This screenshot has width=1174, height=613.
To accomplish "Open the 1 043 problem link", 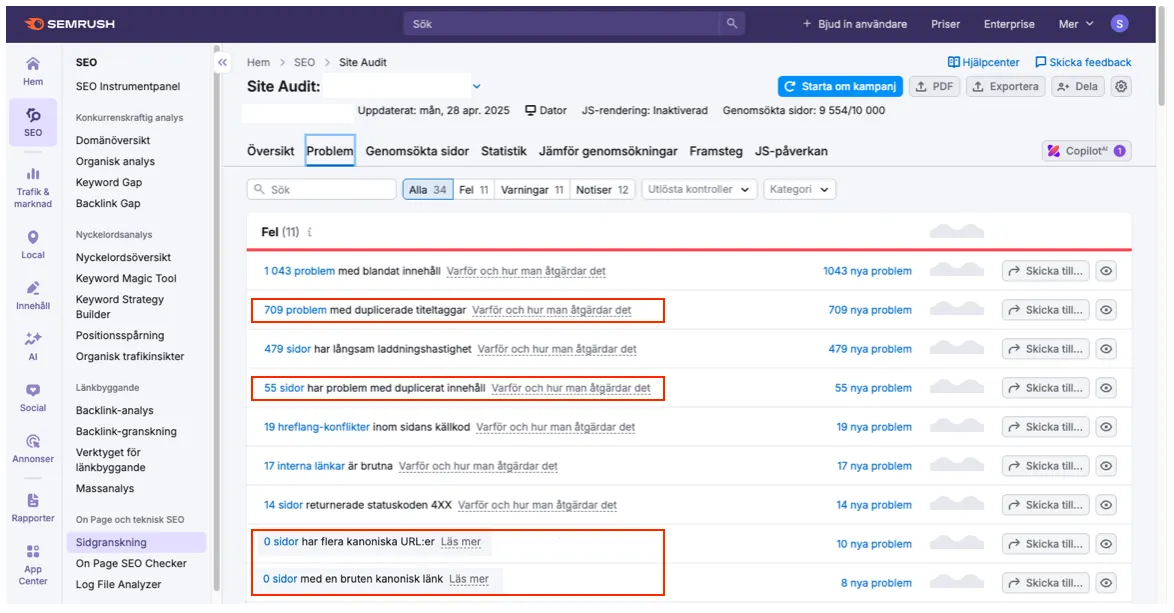I will tap(299, 271).
